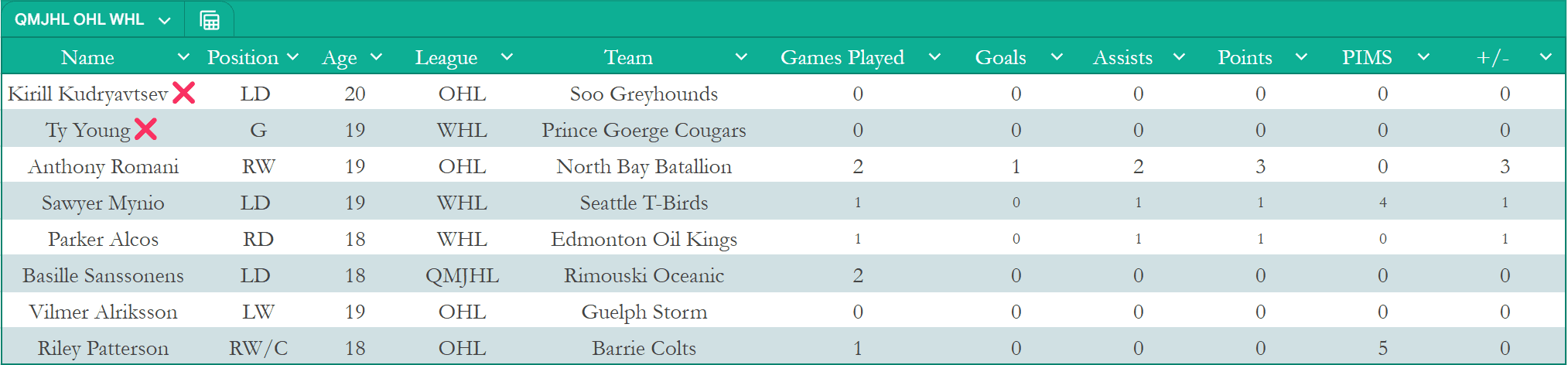1568x365 pixels.
Task: Open the Points column filter arrow
Action: pos(1301,57)
